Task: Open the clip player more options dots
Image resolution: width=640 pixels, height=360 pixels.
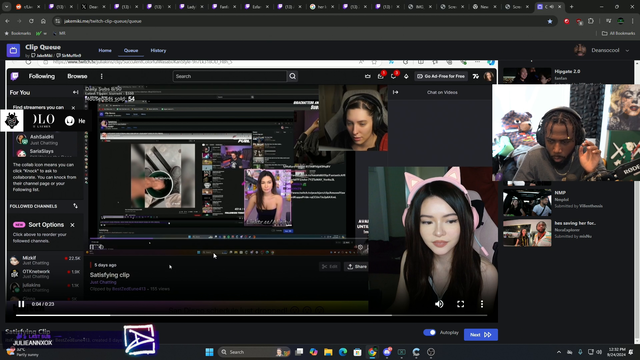Action: [x=482, y=304]
